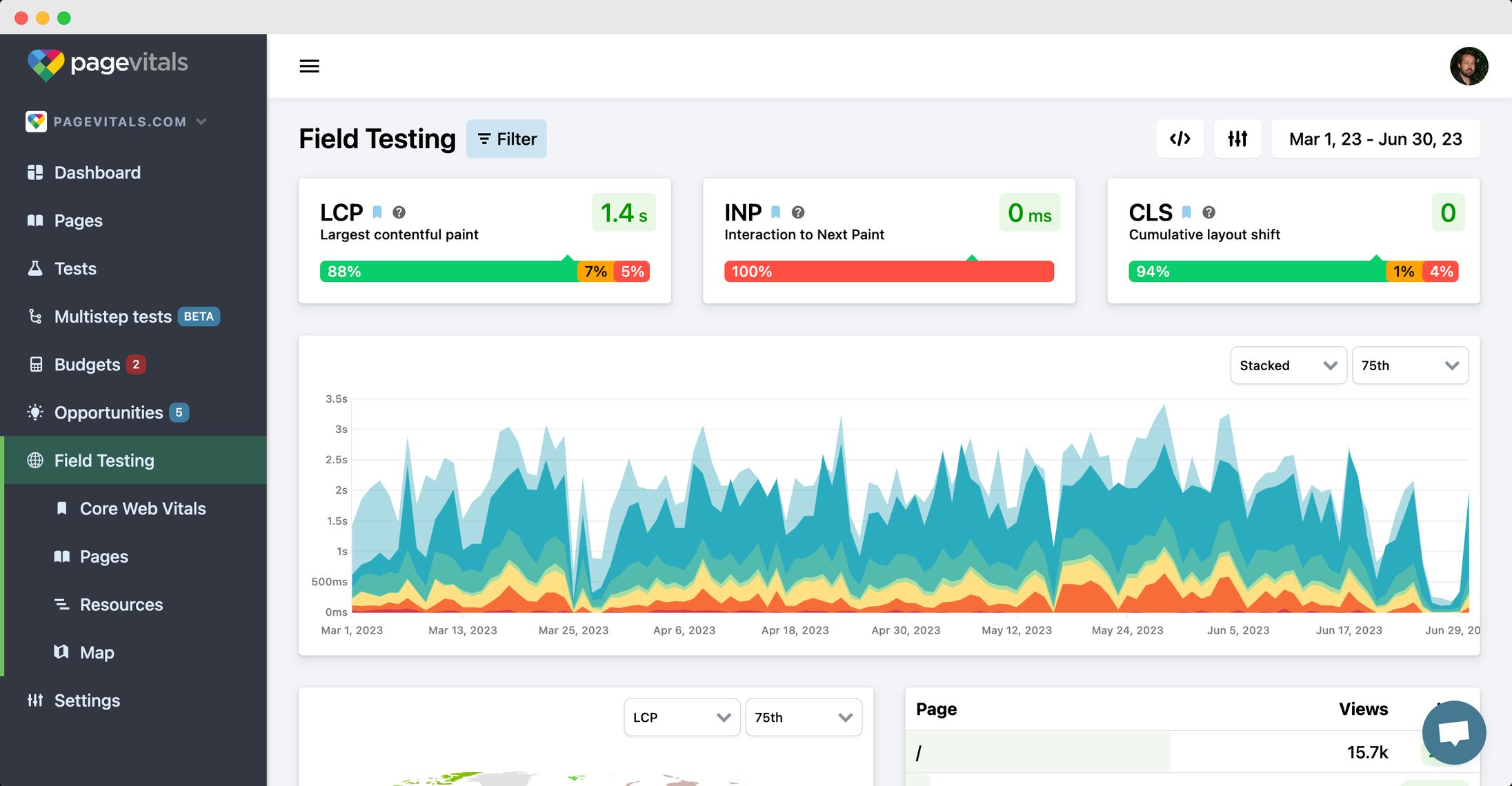The width and height of the screenshot is (1512, 786).
Task: Open the embed code snippet icon
Action: (1180, 139)
